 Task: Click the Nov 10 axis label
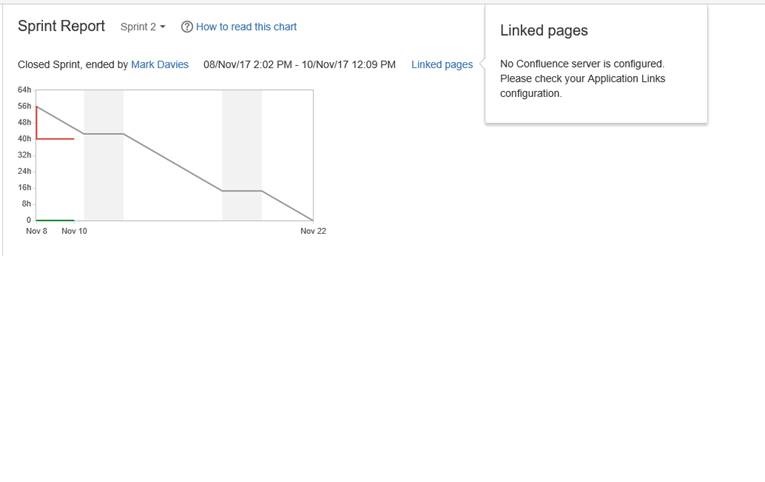[74, 231]
